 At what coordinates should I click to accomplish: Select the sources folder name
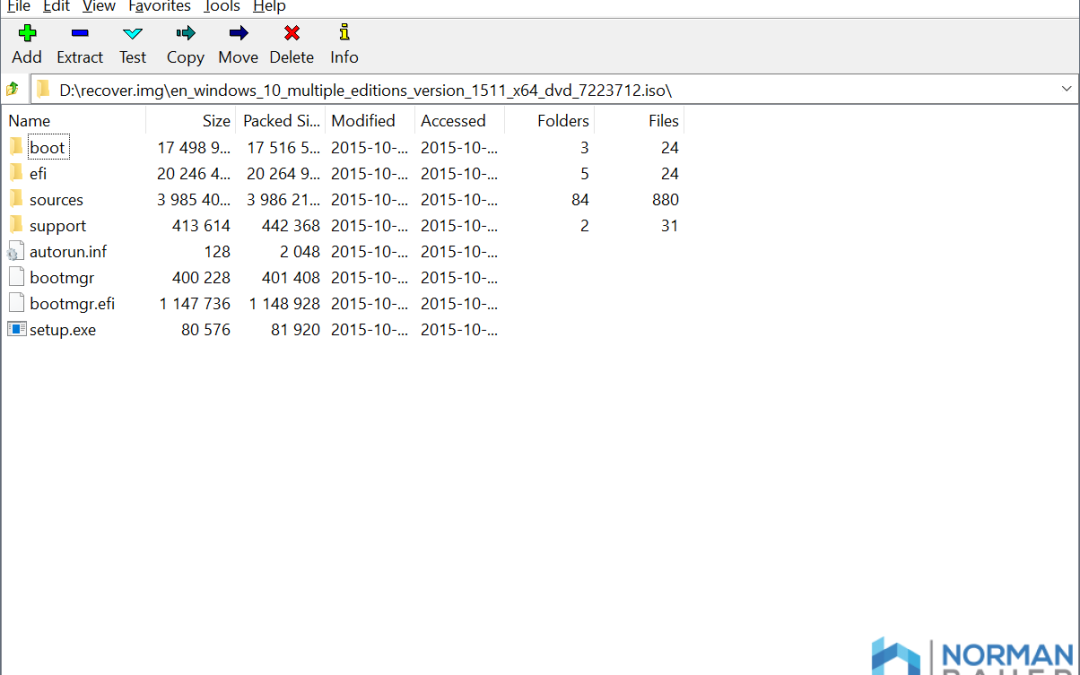point(56,200)
